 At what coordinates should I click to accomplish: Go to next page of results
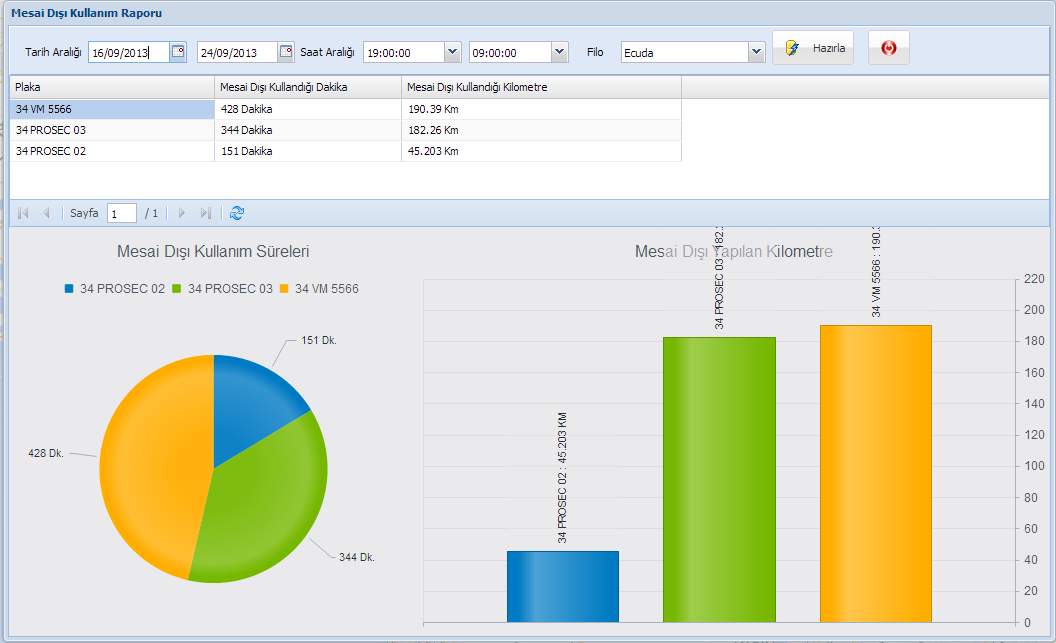tap(181, 213)
